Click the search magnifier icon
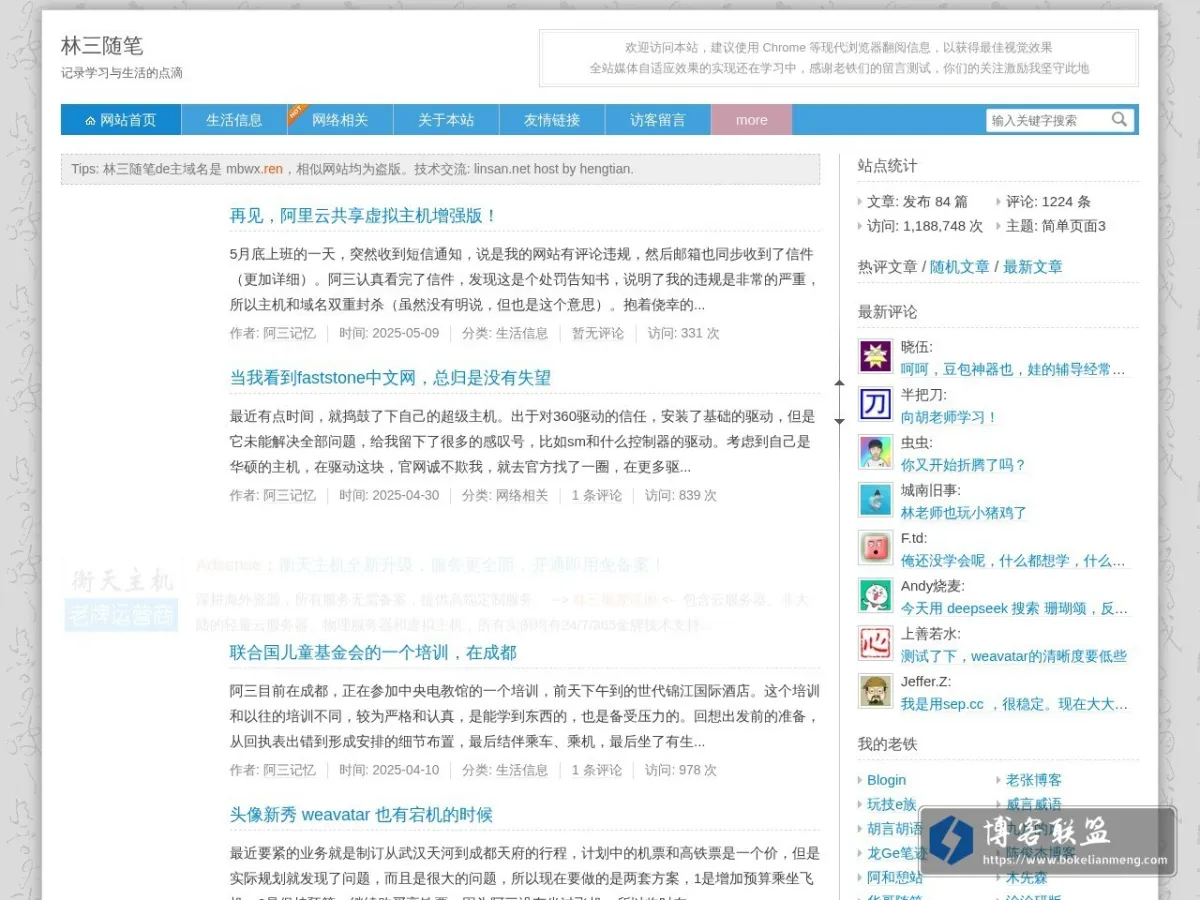The image size is (1200, 900). [x=1119, y=120]
